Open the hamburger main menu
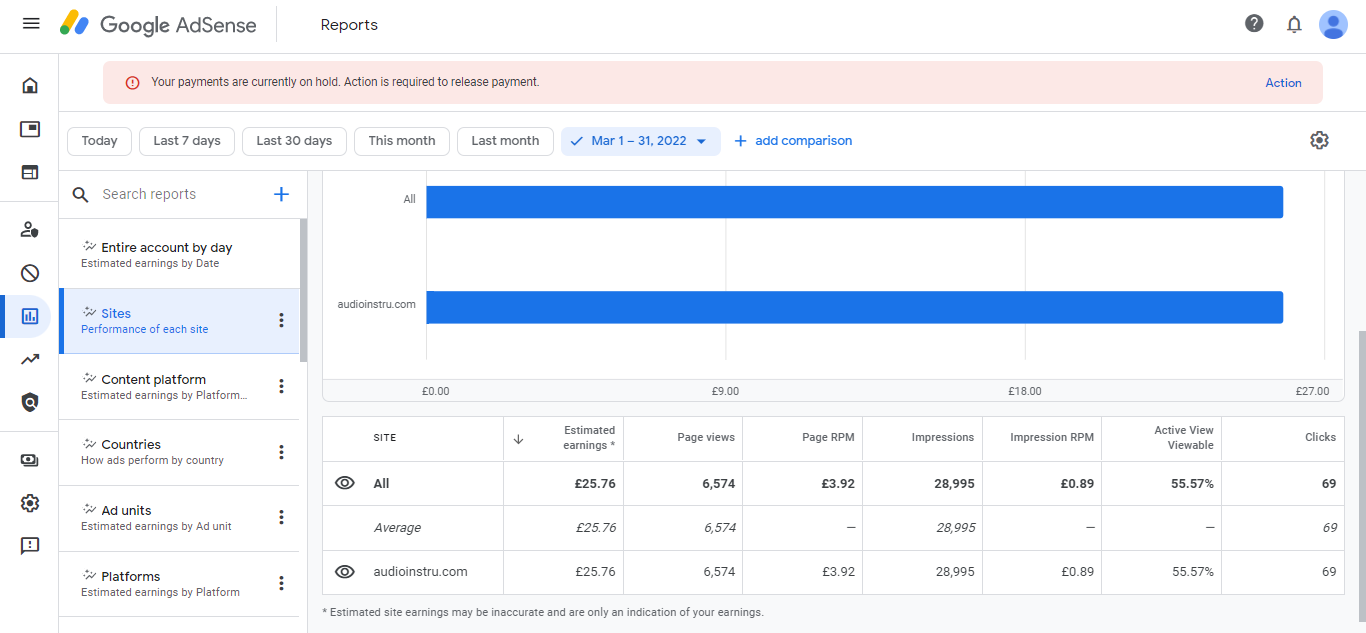The height and width of the screenshot is (633, 1366). pos(31,23)
